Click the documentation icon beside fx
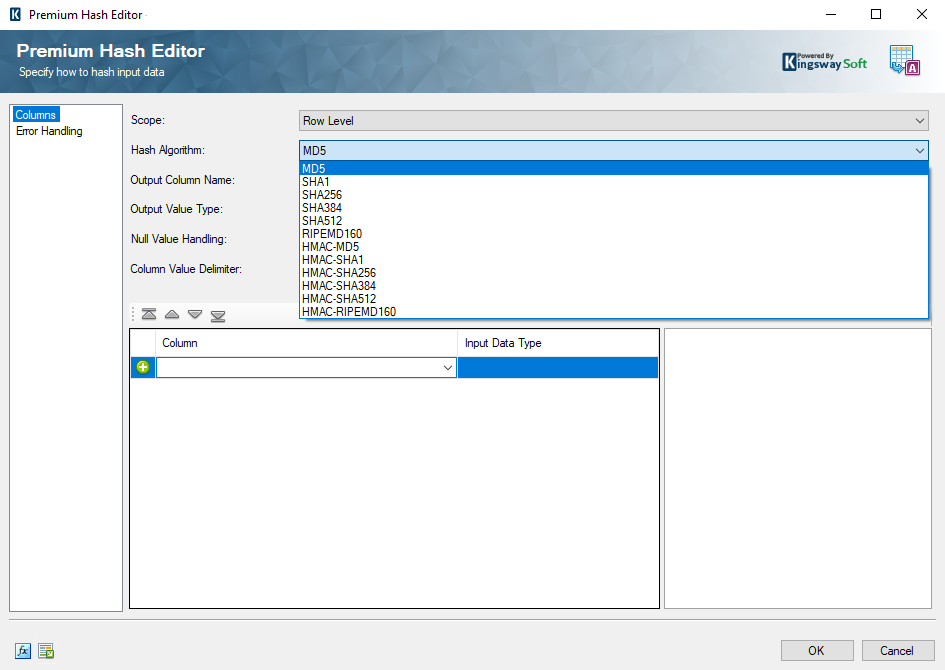The width and height of the screenshot is (945, 670). tap(46, 651)
